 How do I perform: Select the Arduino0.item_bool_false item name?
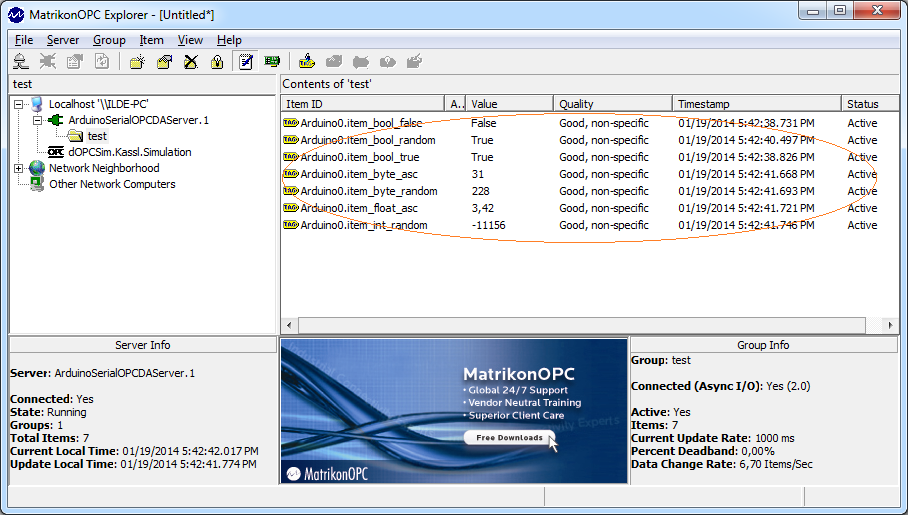click(x=361, y=123)
